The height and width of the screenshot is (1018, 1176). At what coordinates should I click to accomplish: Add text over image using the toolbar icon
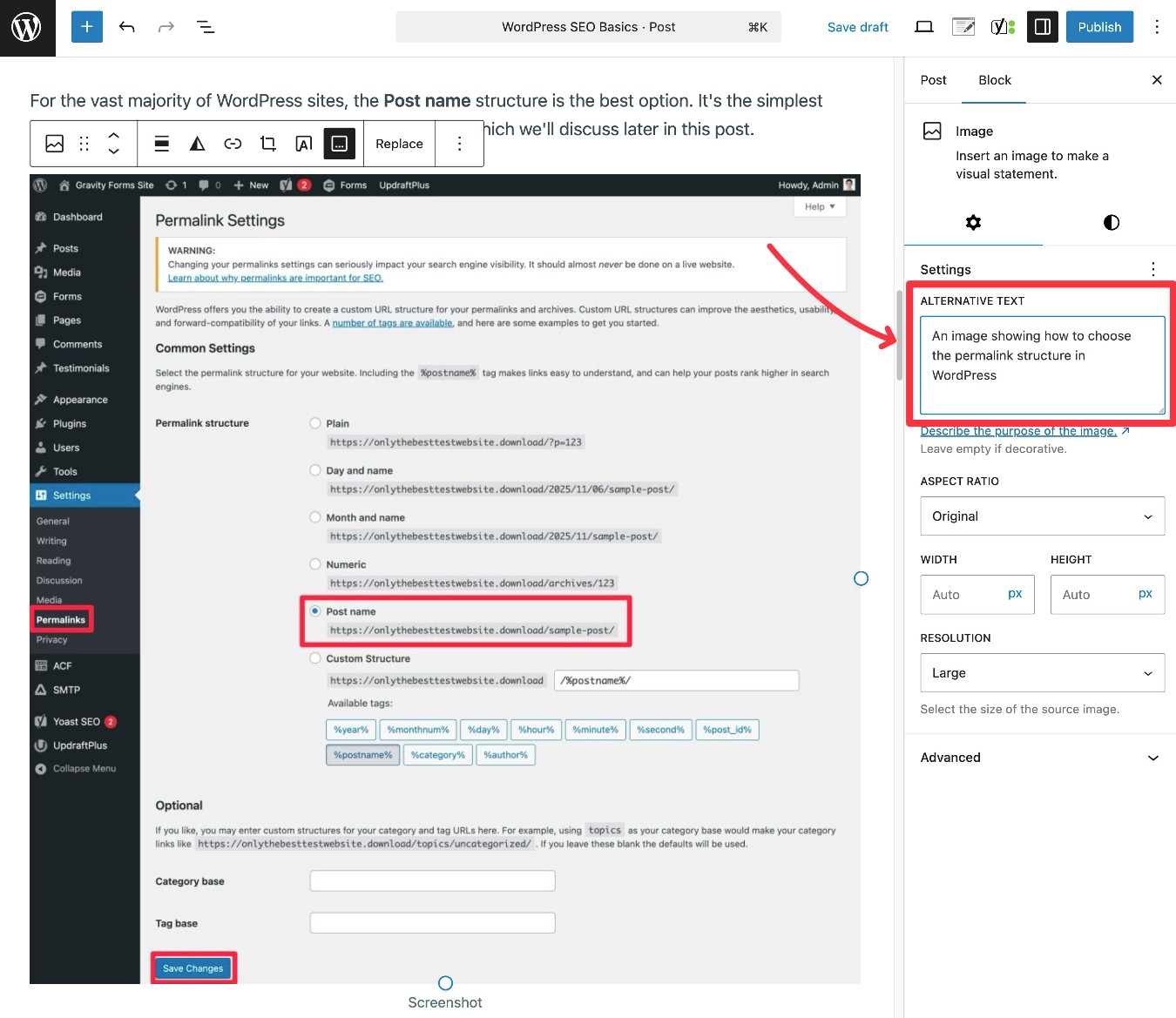tap(303, 143)
